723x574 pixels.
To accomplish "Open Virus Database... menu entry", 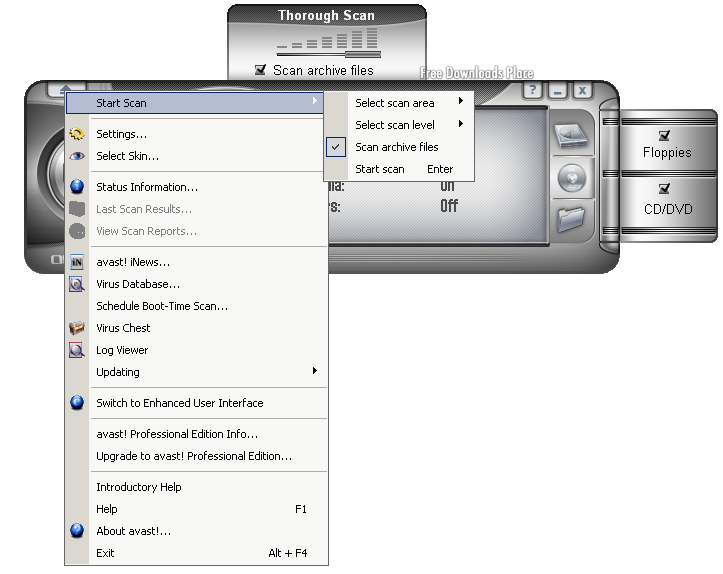I will [x=196, y=284].
